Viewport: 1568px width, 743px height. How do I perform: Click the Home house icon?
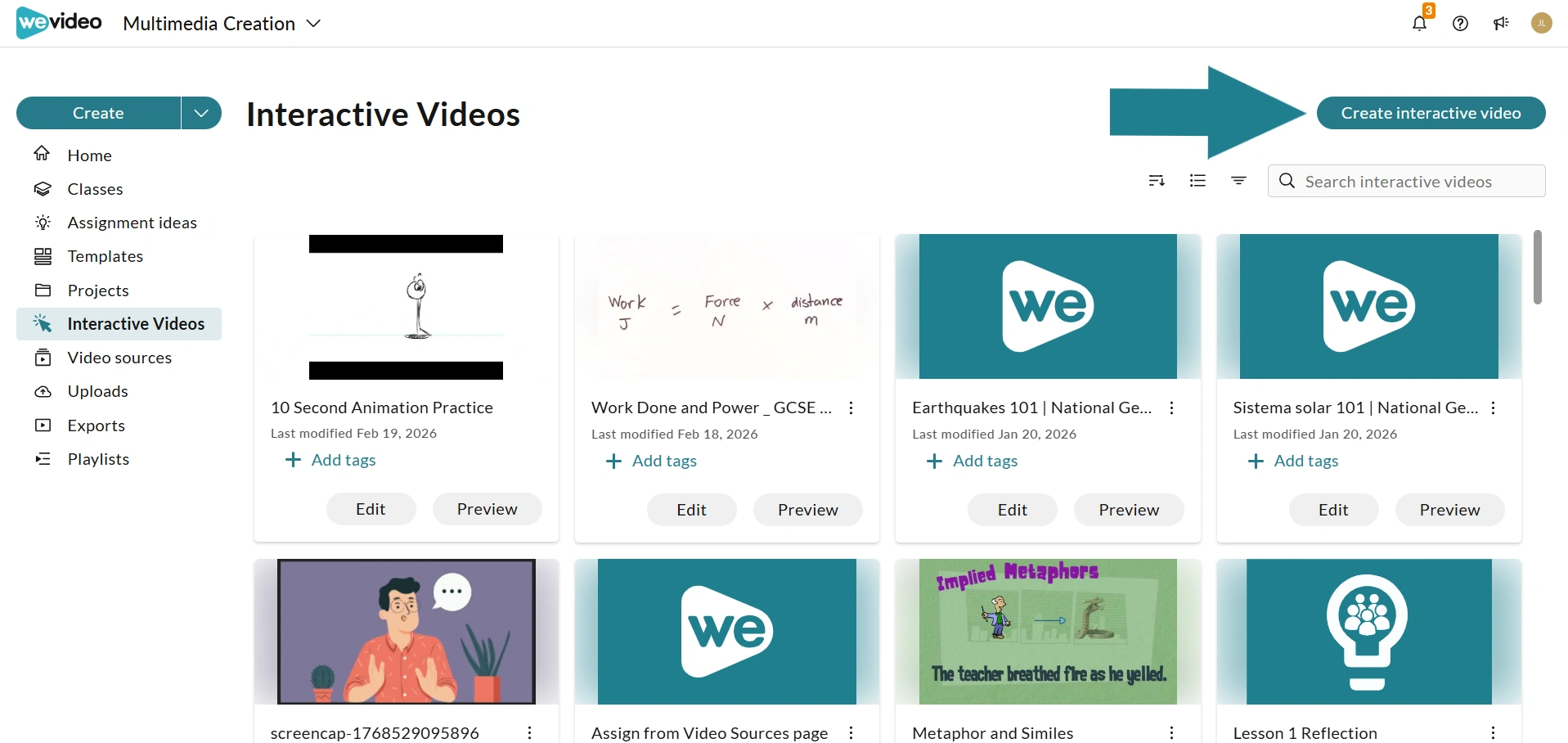[x=43, y=154]
